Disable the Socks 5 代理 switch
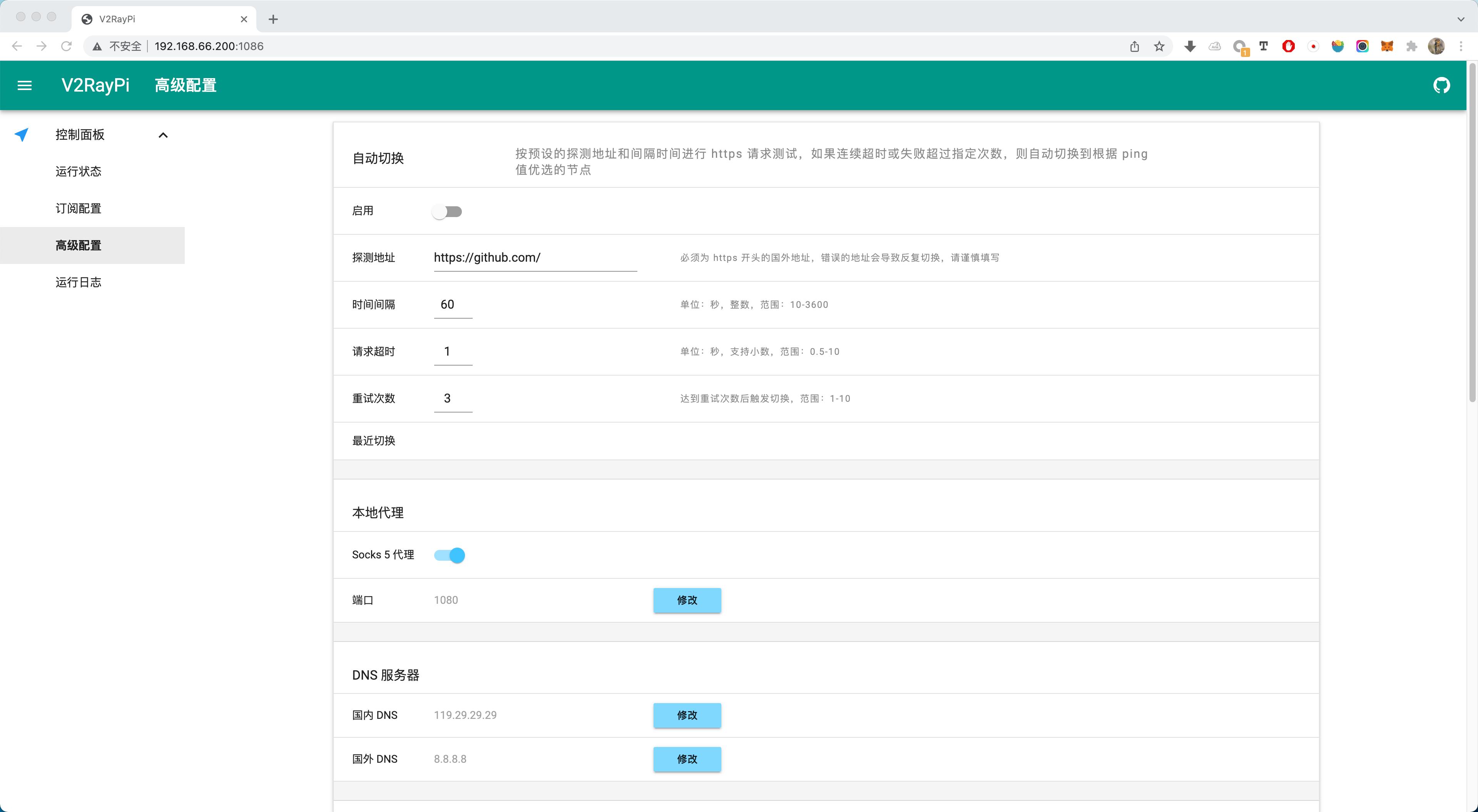This screenshot has width=1478, height=812. (450, 555)
